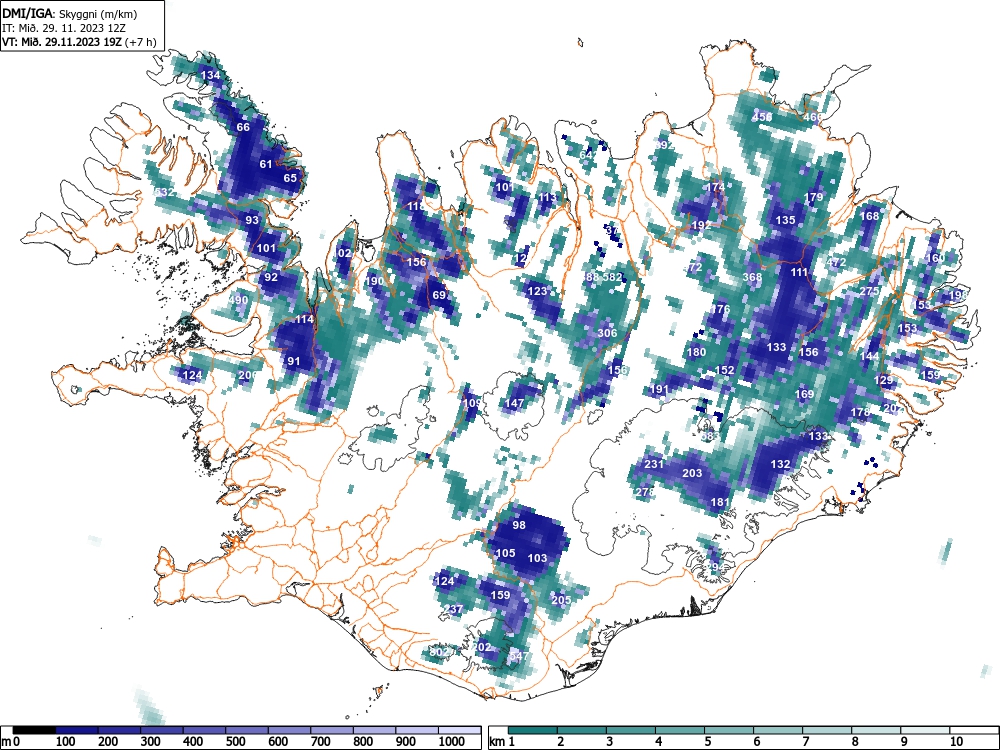Click the visibility value 237
The height and width of the screenshot is (750, 1000).
453,609
